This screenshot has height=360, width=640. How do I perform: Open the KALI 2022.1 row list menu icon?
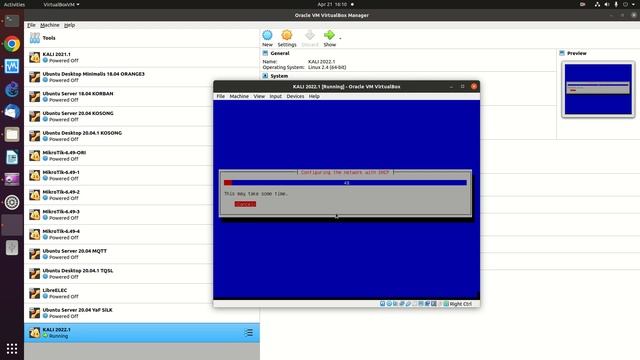click(x=249, y=333)
